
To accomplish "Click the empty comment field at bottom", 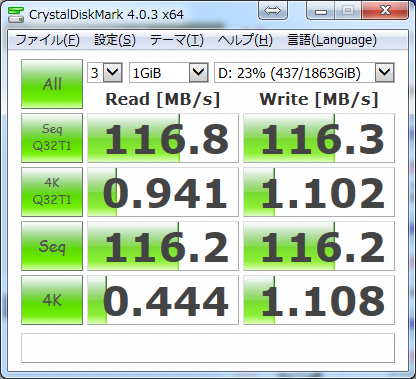I will pyautogui.click(x=208, y=348).
